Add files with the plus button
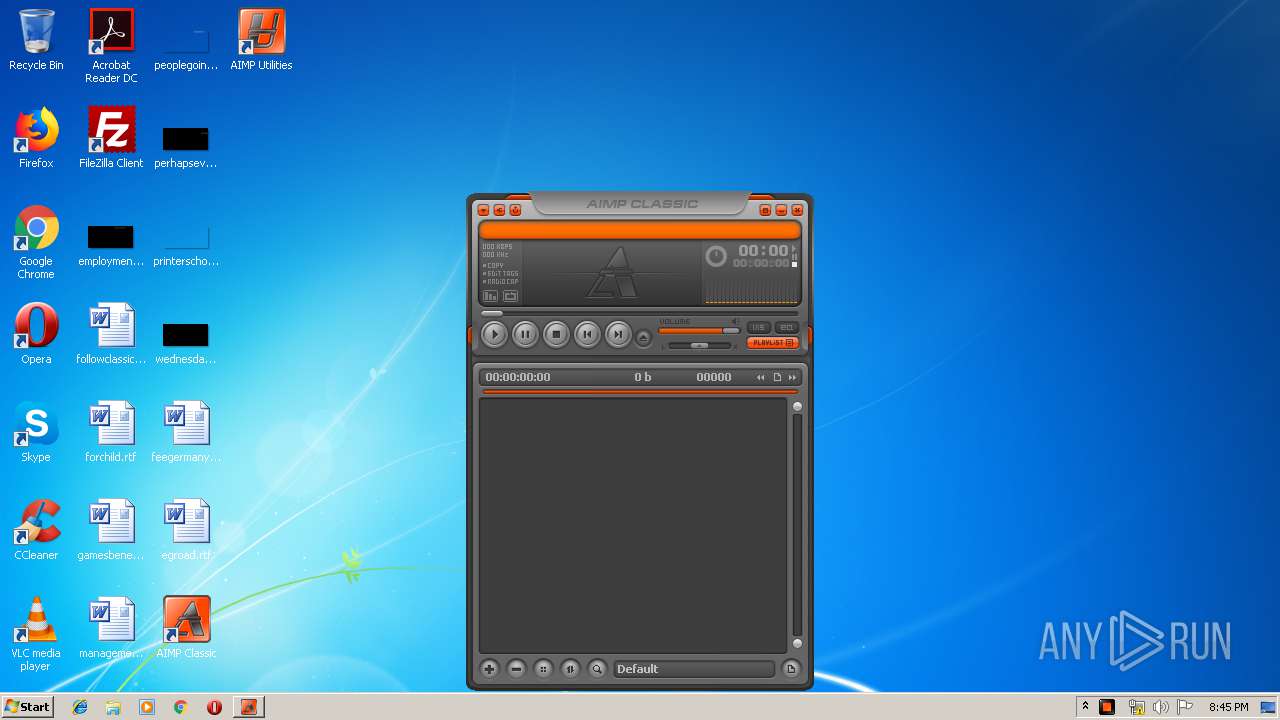1280x720 pixels. (489, 669)
